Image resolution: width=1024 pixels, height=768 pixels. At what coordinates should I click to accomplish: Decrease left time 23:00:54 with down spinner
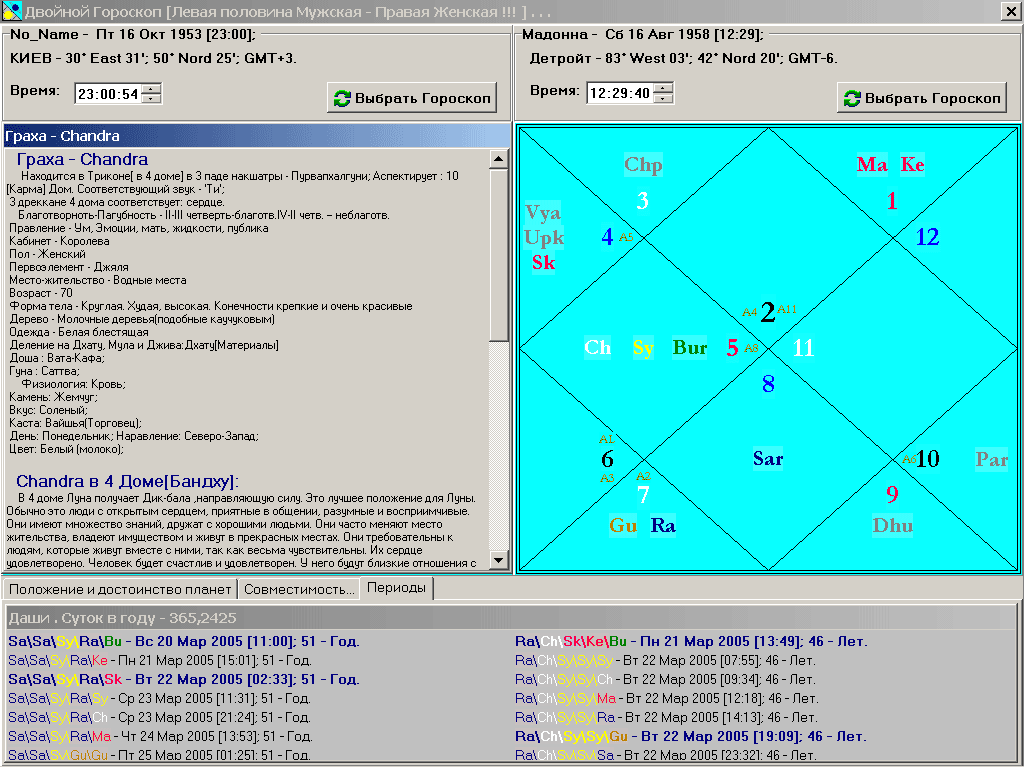pos(151,99)
